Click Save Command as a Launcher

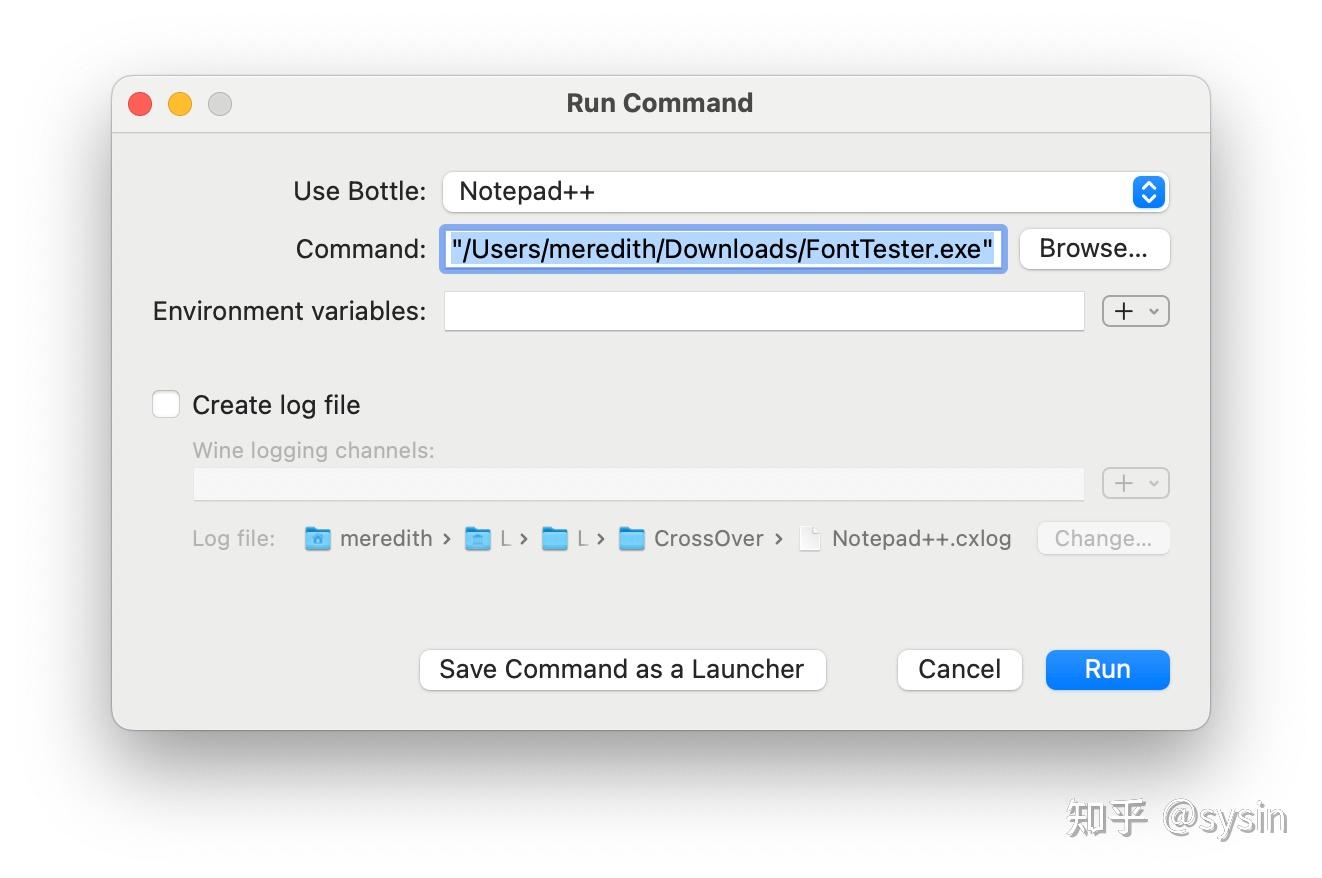pyautogui.click(x=622, y=670)
